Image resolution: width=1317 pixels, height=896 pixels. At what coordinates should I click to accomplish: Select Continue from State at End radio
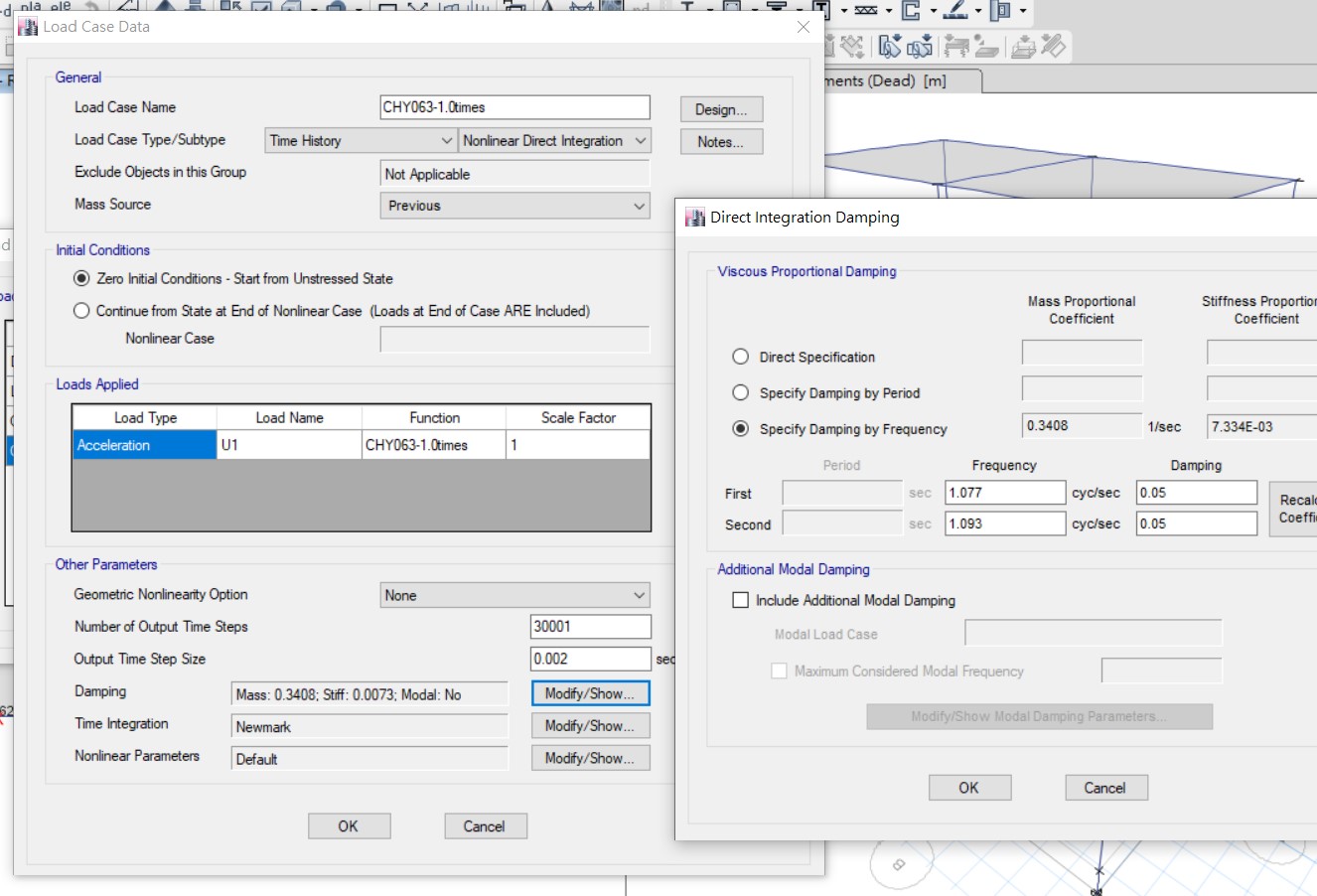(x=81, y=311)
